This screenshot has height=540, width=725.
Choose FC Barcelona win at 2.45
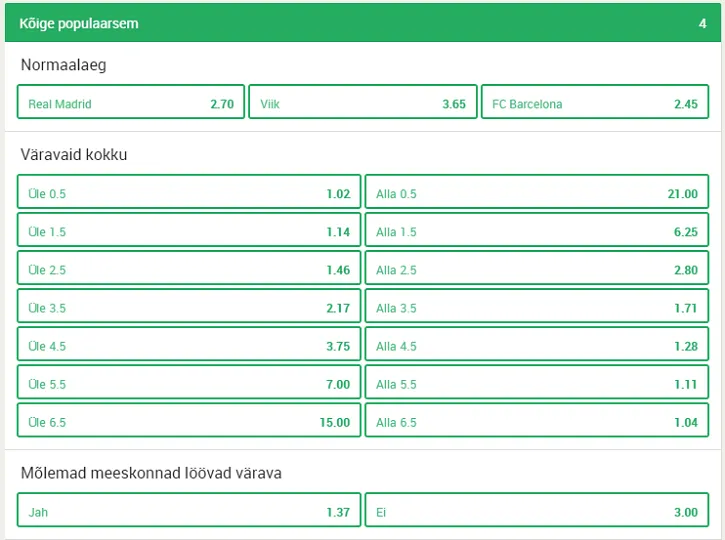pyautogui.click(x=594, y=103)
